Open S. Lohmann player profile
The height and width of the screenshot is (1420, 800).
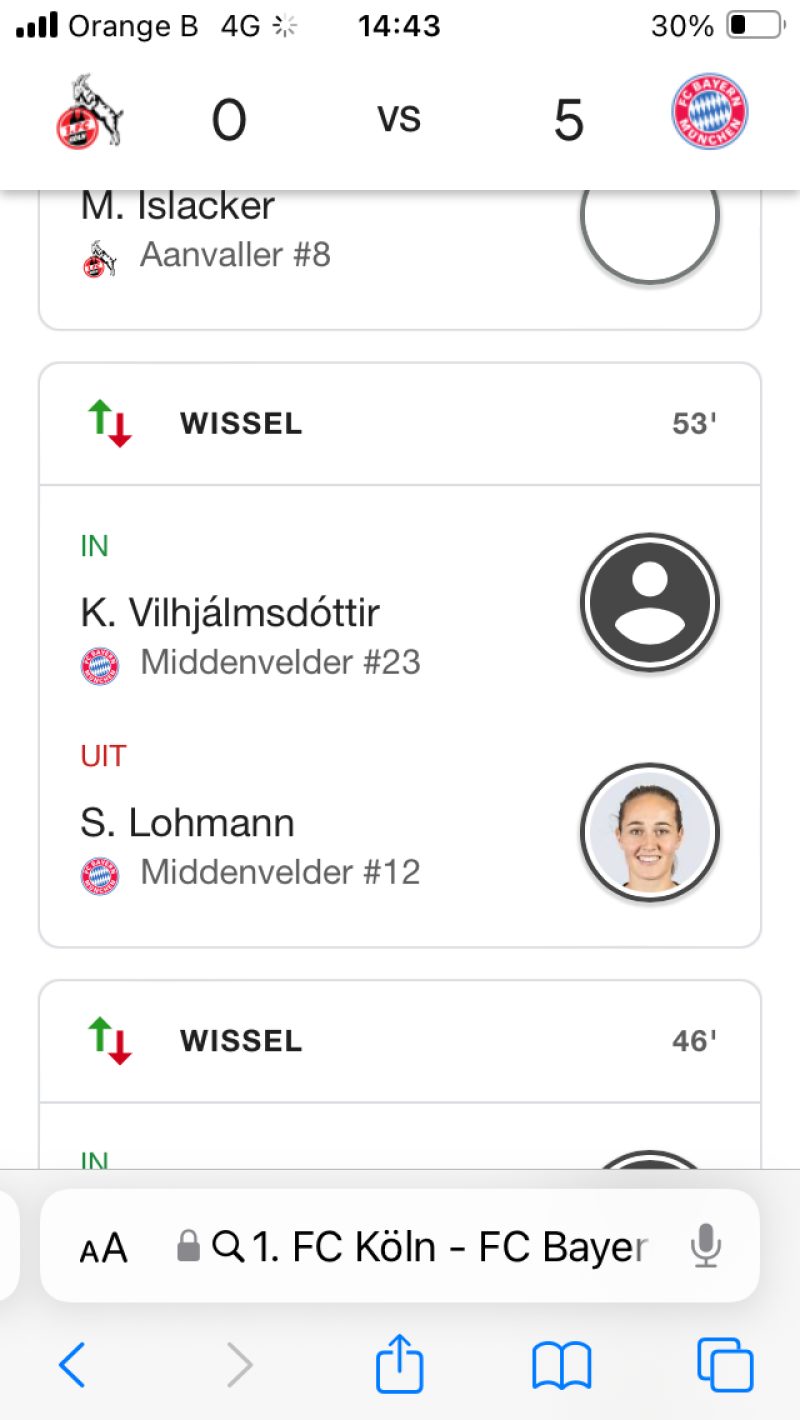(x=188, y=823)
